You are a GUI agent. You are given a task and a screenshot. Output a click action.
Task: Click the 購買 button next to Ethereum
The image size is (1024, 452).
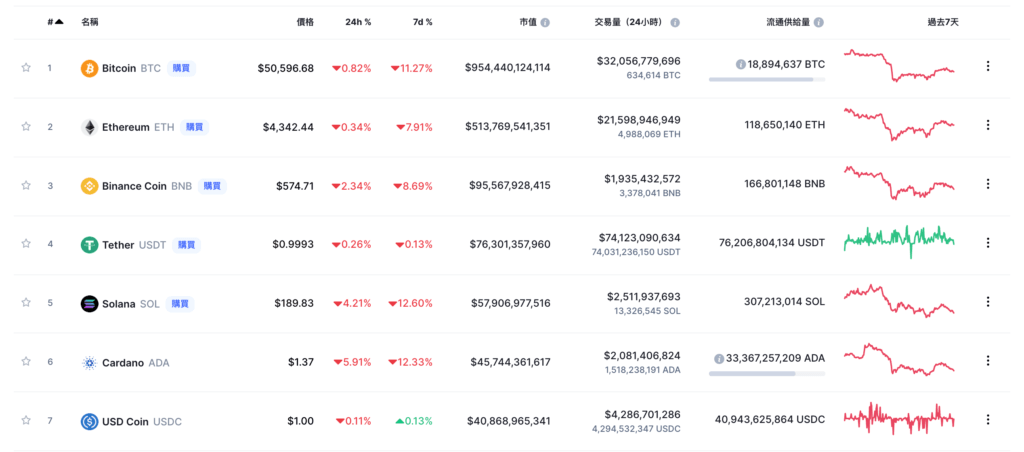coord(194,127)
